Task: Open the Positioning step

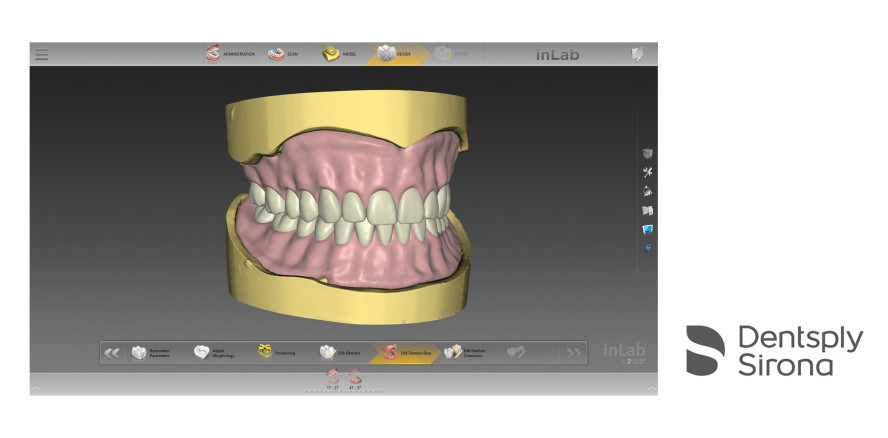Action: click(277, 352)
